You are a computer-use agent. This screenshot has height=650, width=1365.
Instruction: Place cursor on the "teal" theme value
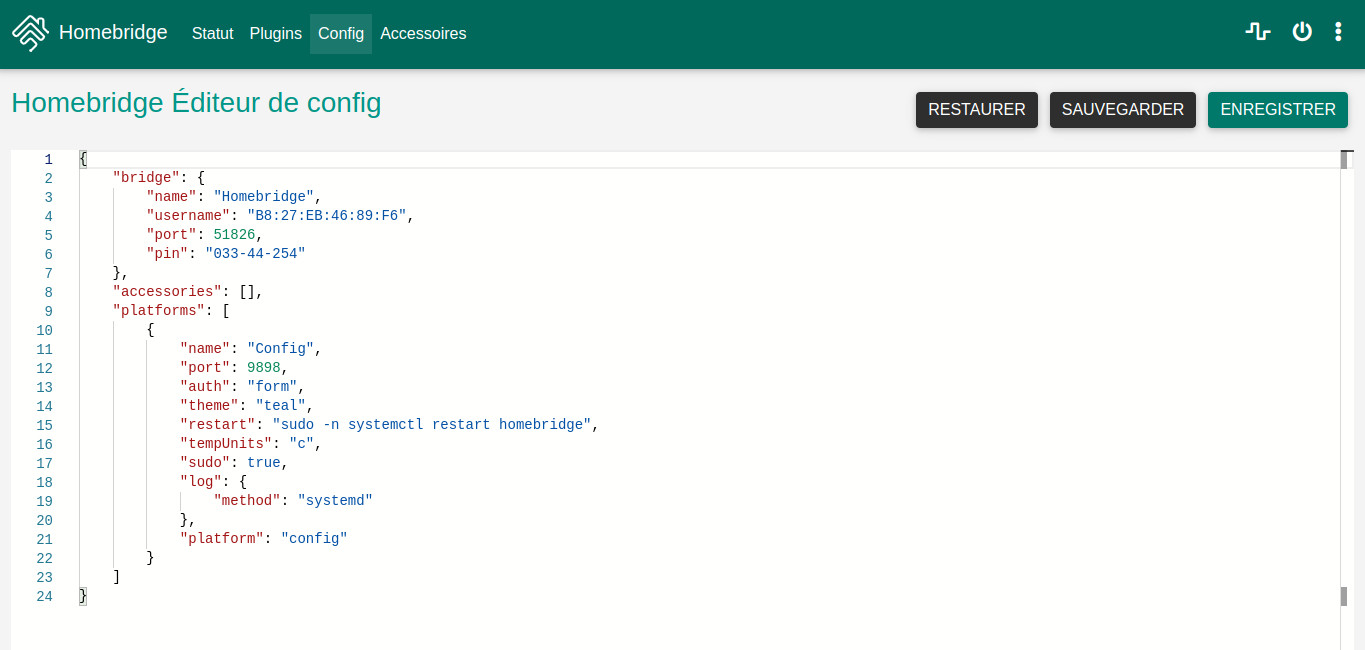point(280,406)
